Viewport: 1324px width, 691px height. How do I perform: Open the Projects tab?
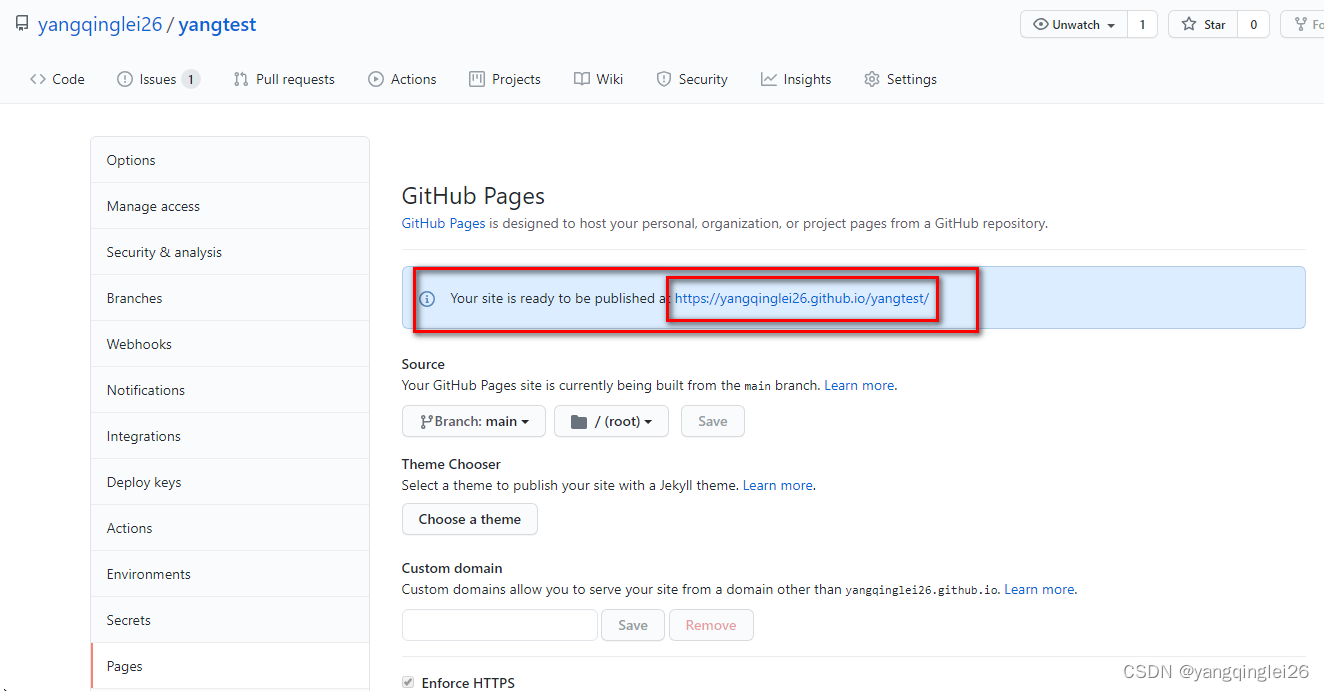[x=505, y=79]
